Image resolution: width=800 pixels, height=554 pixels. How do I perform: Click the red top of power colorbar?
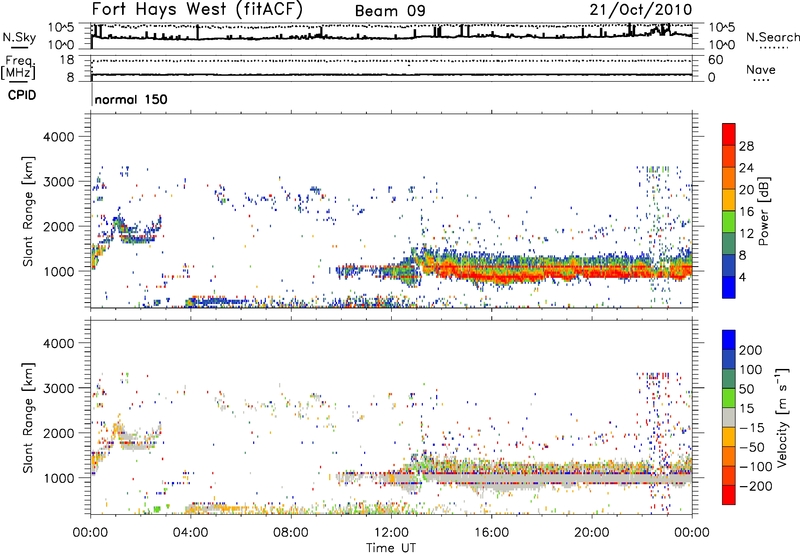[729, 134]
